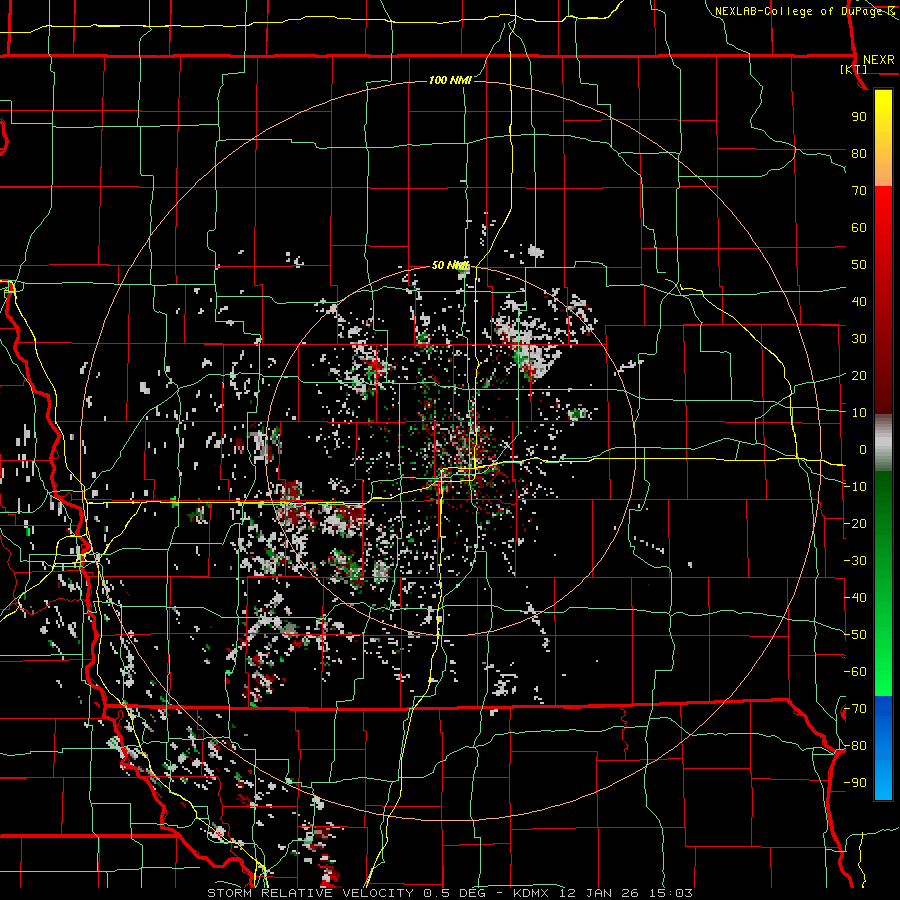Select the -70 velocity scale label
This screenshot has width=900, height=900.
tap(855, 709)
